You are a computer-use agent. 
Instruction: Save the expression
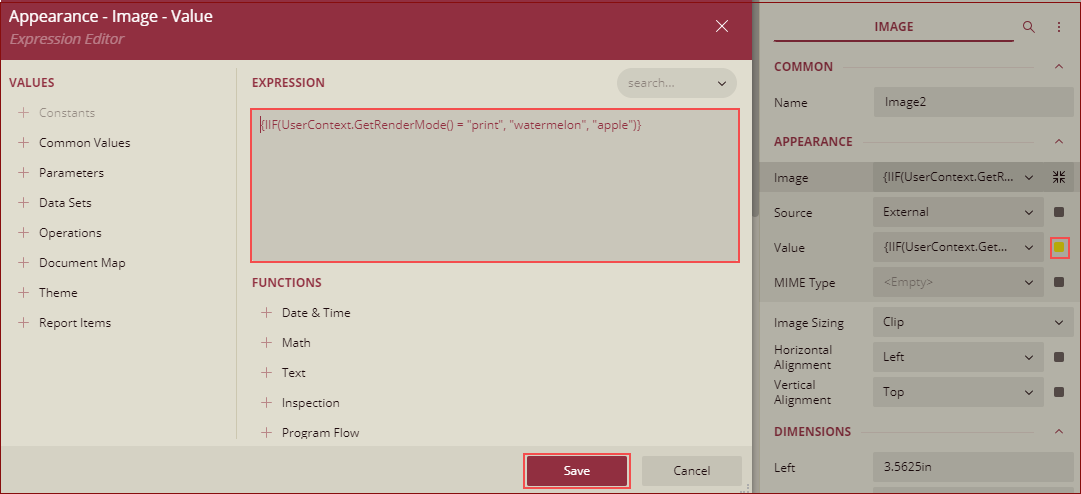coord(577,471)
